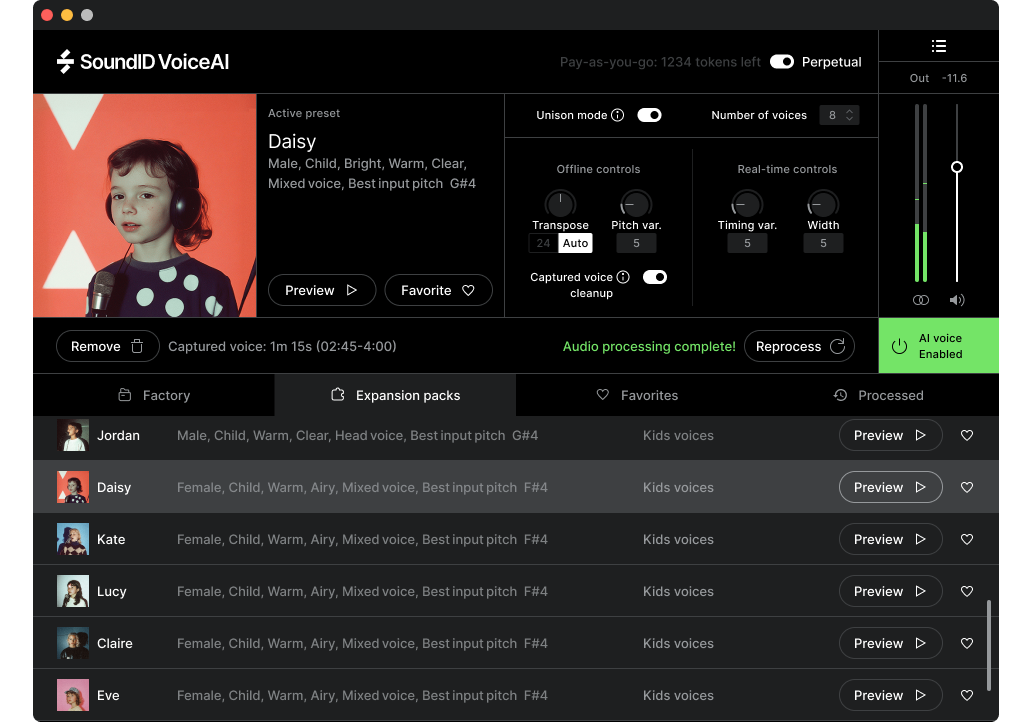Favorite the Eve voice heart icon

pos(967,696)
